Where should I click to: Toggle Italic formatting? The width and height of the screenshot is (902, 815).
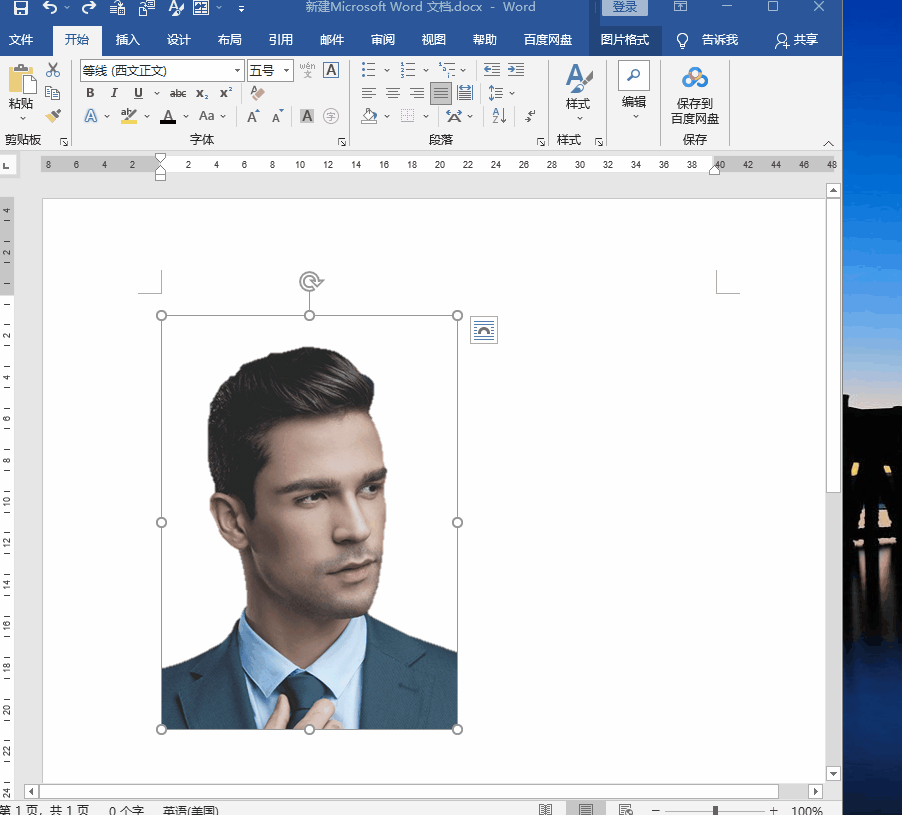tap(114, 93)
